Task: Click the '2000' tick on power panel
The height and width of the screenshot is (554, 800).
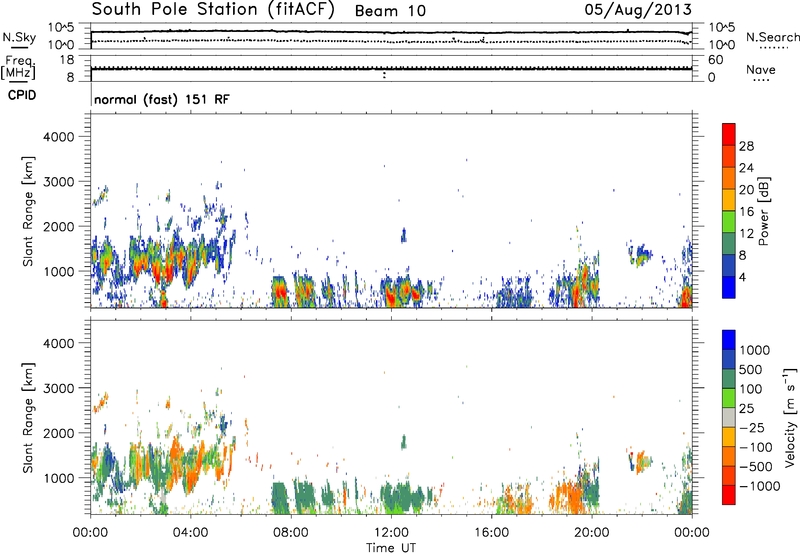Action: (59, 226)
